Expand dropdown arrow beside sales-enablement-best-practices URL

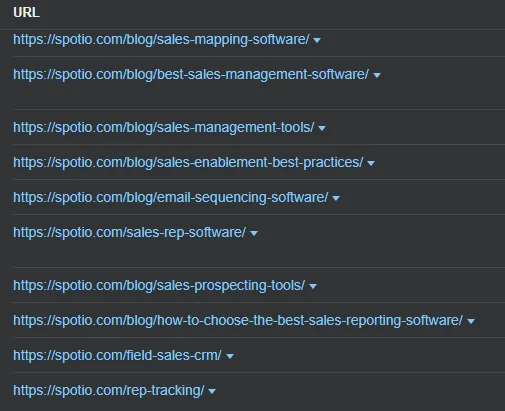click(x=371, y=163)
